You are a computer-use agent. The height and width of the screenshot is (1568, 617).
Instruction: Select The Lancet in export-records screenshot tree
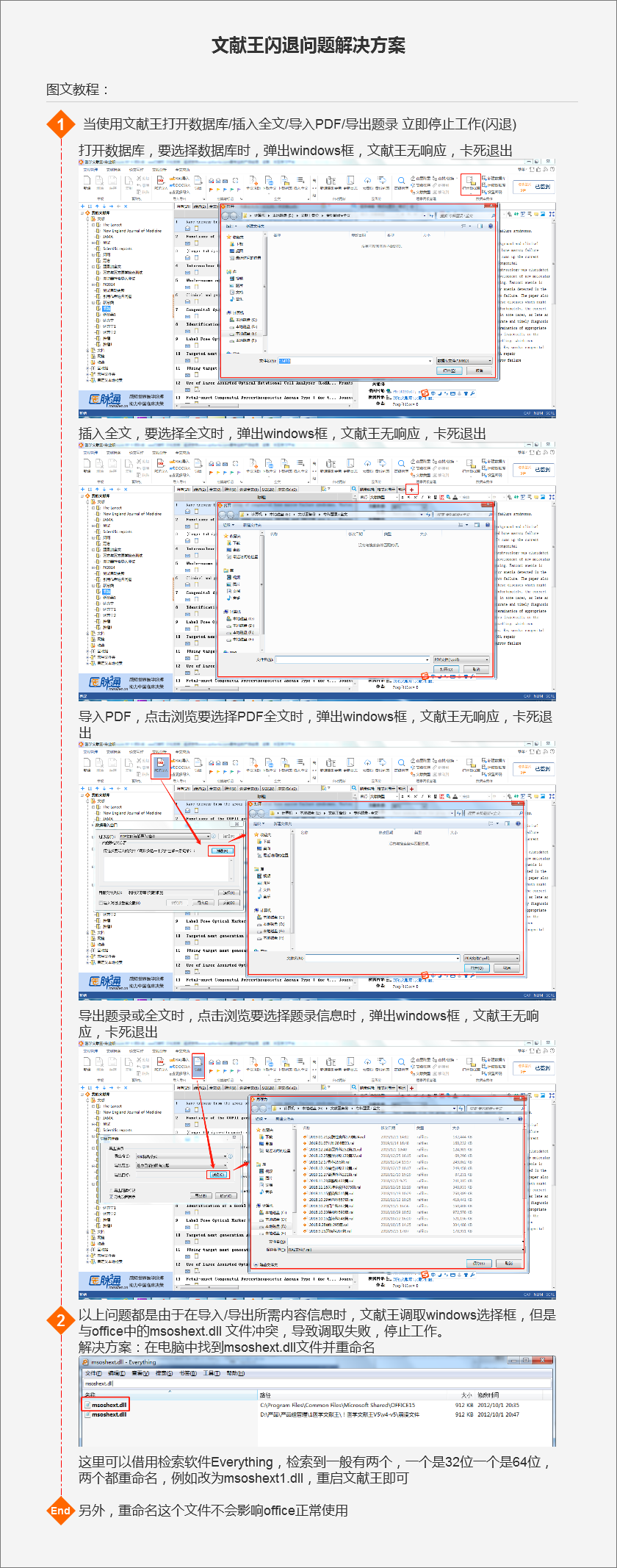tap(112, 1106)
